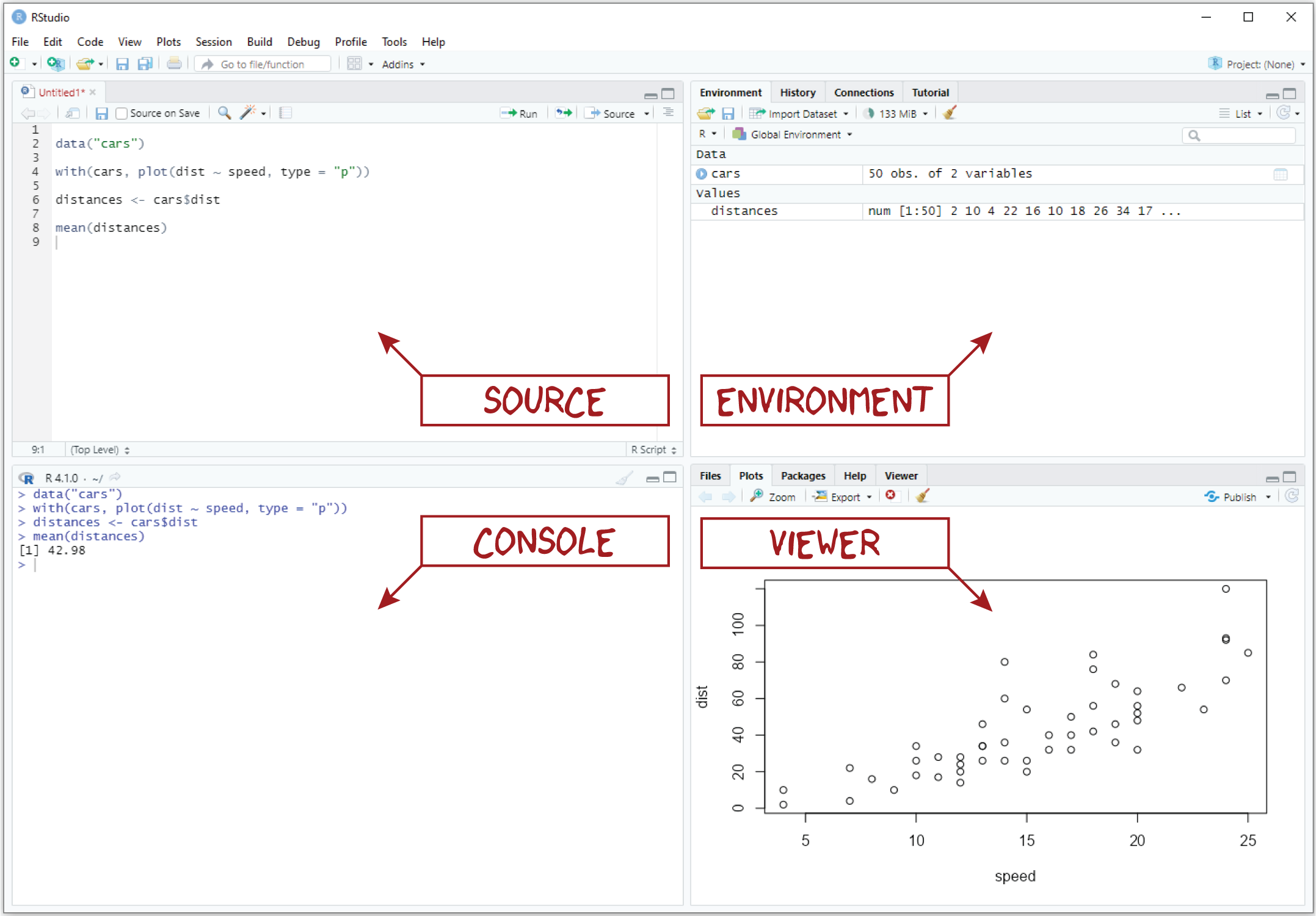The image size is (1316, 916).
Task: Open the New File dropdown arrow
Action: pos(34,64)
